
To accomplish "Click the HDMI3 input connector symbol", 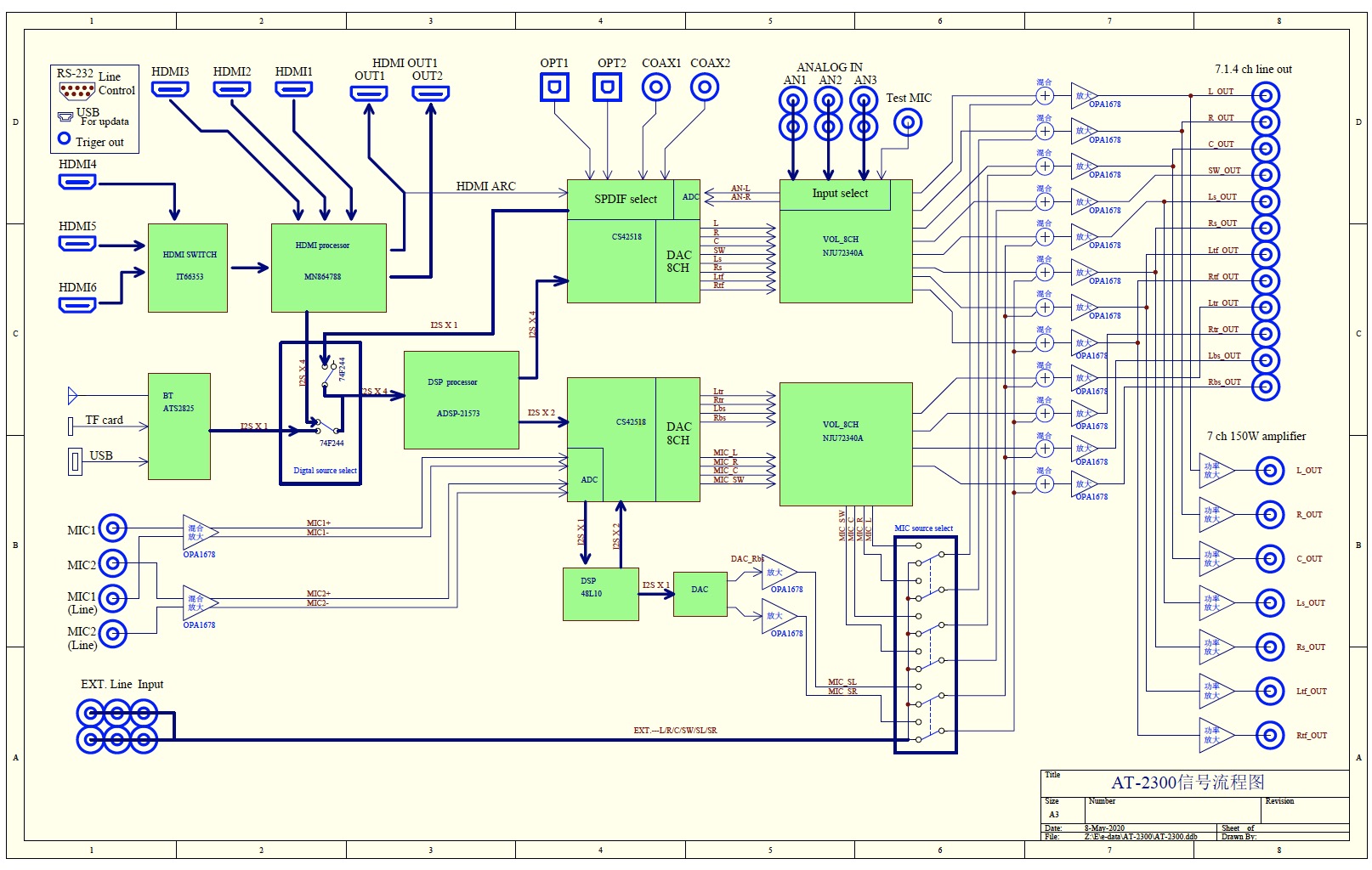I will 170,89.
